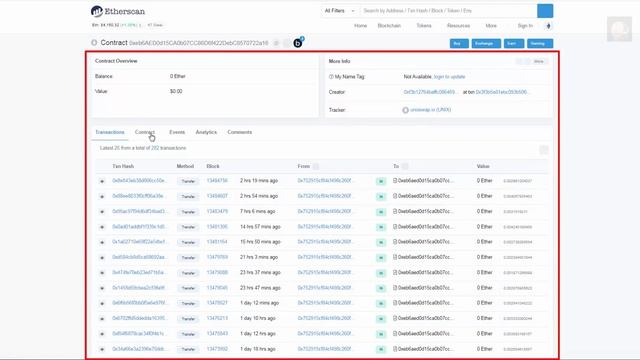This screenshot has width=640, height=360.
Task: Open the block number link in 7 hrs 6 mins ago row
Action: (217, 211)
